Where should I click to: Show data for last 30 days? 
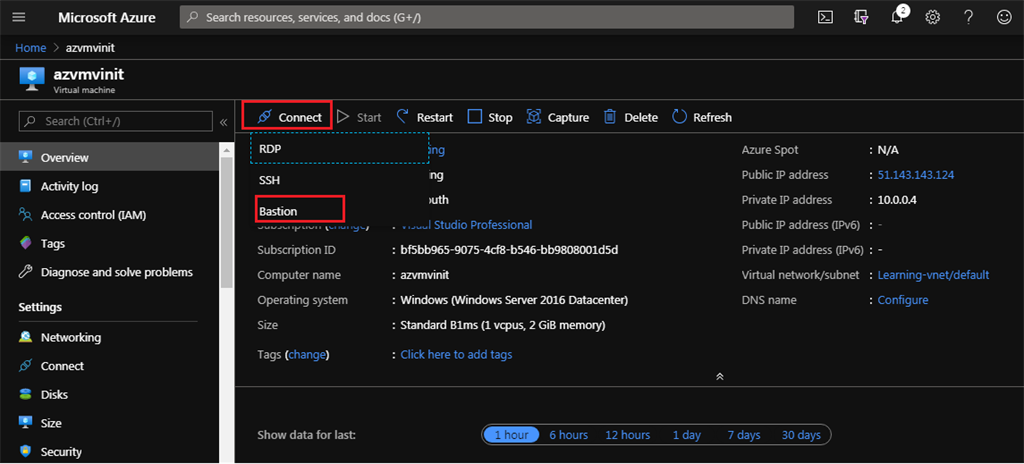click(x=801, y=435)
